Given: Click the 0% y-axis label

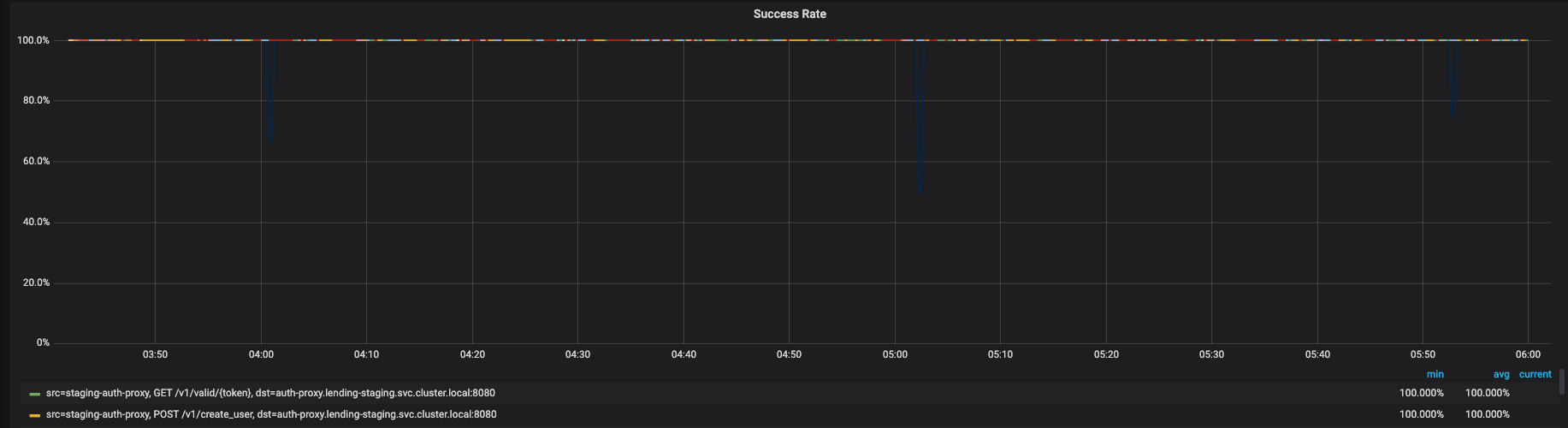Looking at the screenshot, I should [x=43, y=342].
